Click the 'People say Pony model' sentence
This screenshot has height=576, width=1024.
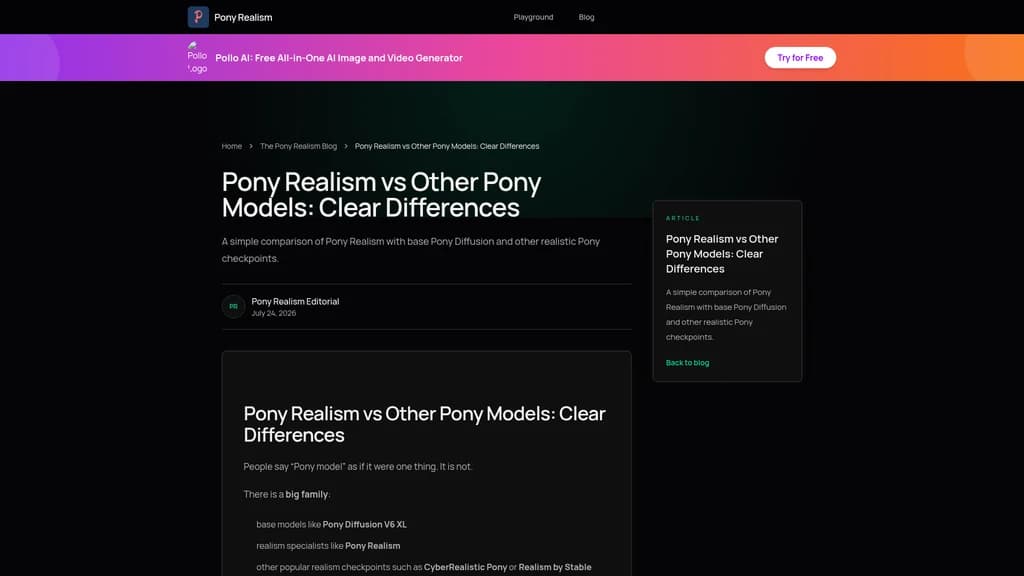coord(358,466)
